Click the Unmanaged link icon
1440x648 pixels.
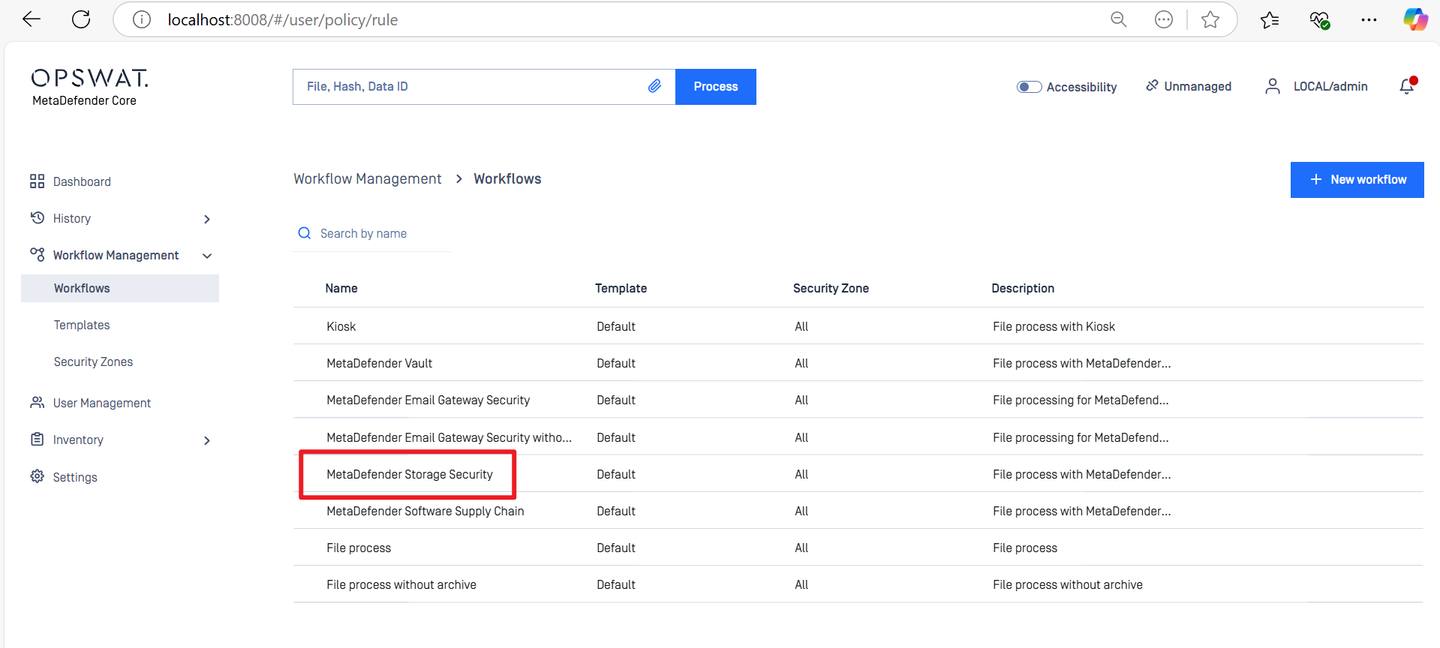1152,86
